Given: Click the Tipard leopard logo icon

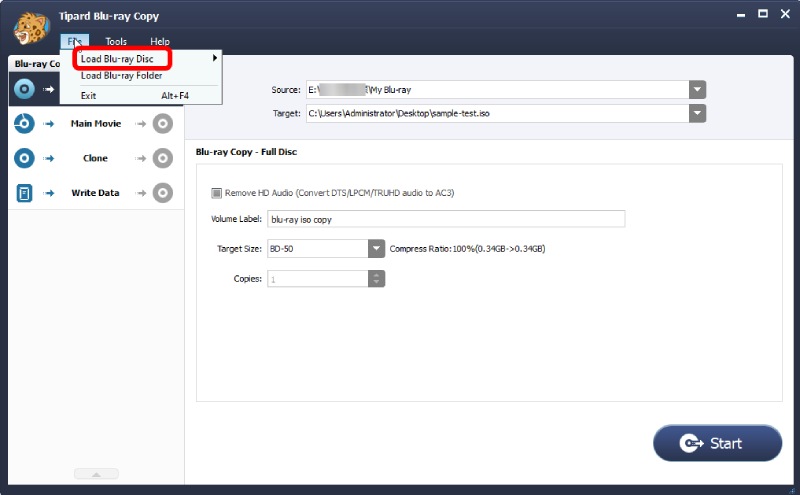Looking at the screenshot, I should [31, 28].
